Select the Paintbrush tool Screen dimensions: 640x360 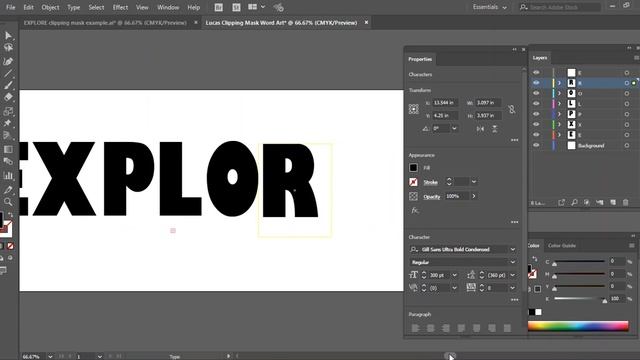8,86
